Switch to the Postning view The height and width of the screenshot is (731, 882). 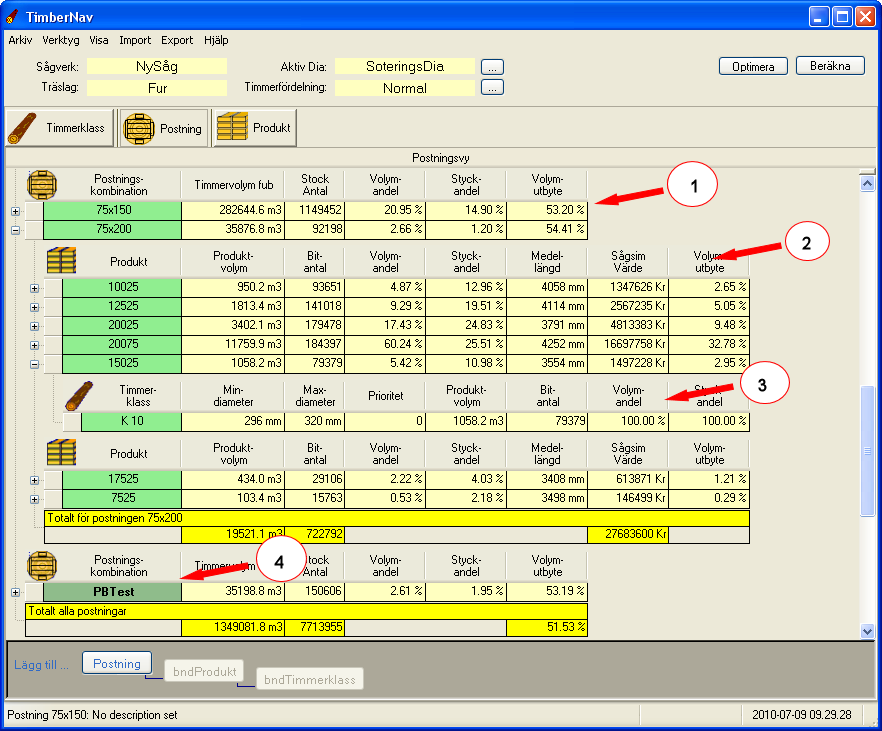click(164, 128)
